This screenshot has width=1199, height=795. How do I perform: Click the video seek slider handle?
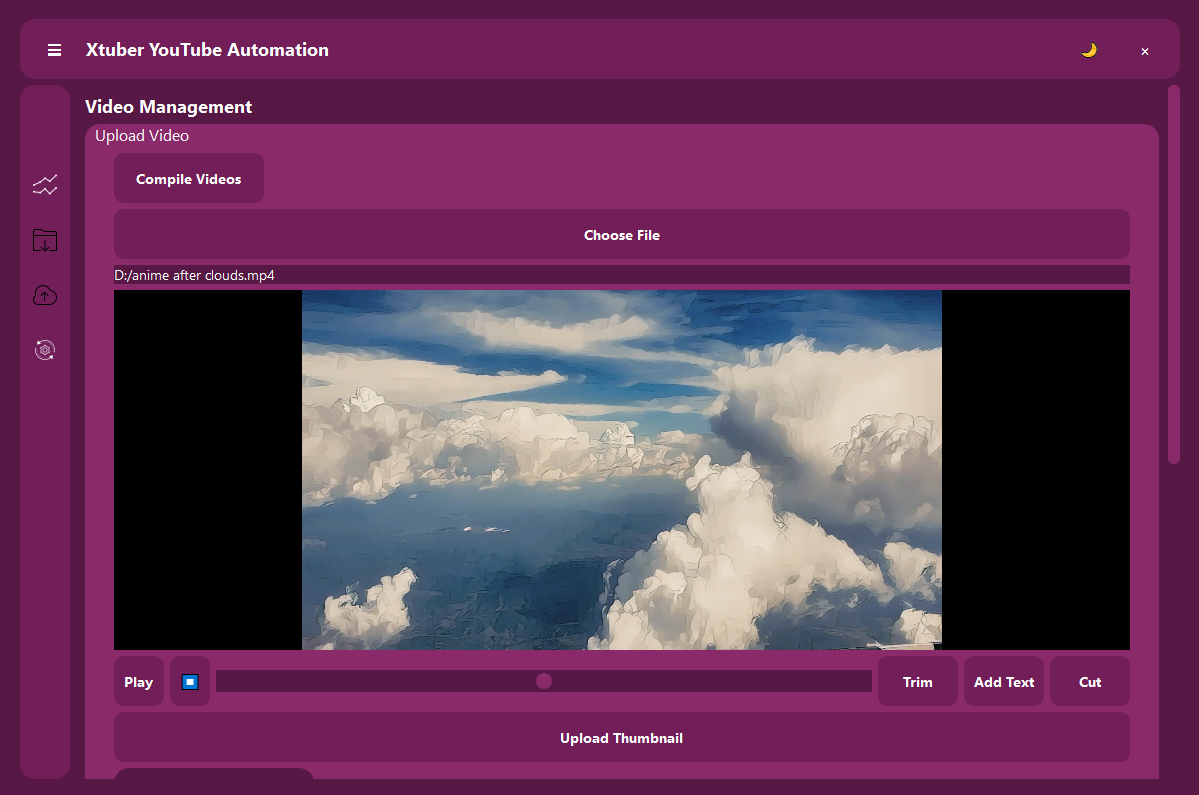point(544,681)
